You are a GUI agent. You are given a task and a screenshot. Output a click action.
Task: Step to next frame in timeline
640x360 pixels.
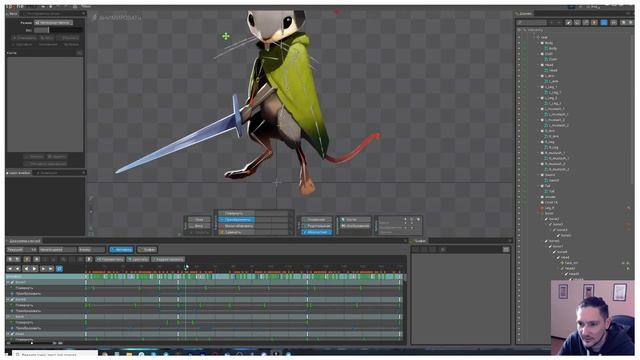coord(43,269)
